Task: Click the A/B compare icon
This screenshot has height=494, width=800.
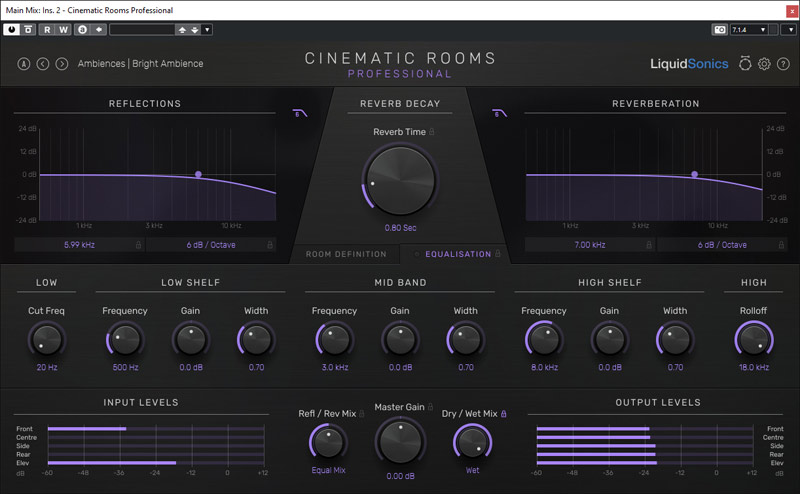Action: tap(24, 64)
